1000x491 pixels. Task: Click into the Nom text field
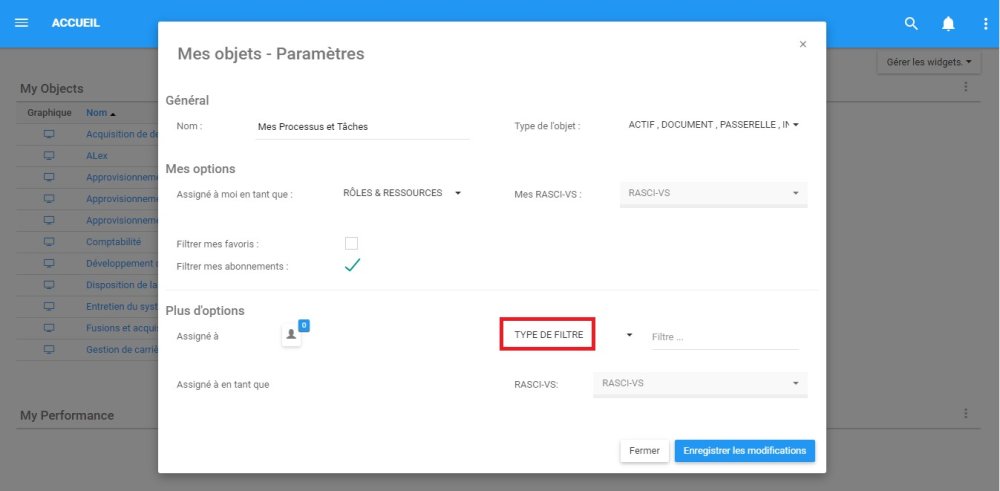pos(360,127)
